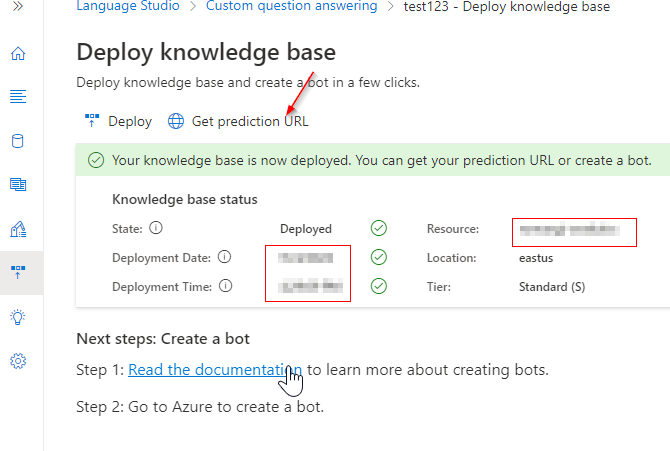Click the 'Deployed' state value
670x451 pixels.
tap(306, 229)
